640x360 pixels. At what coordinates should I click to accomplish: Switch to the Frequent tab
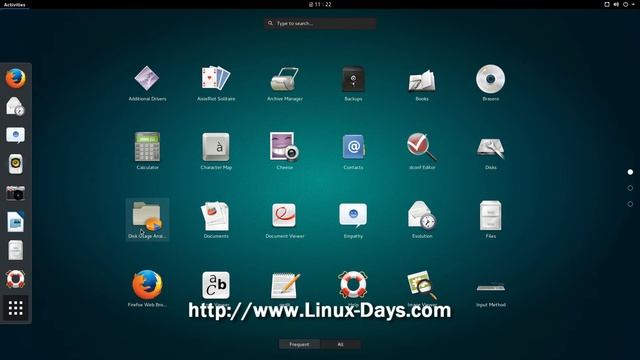(299, 344)
